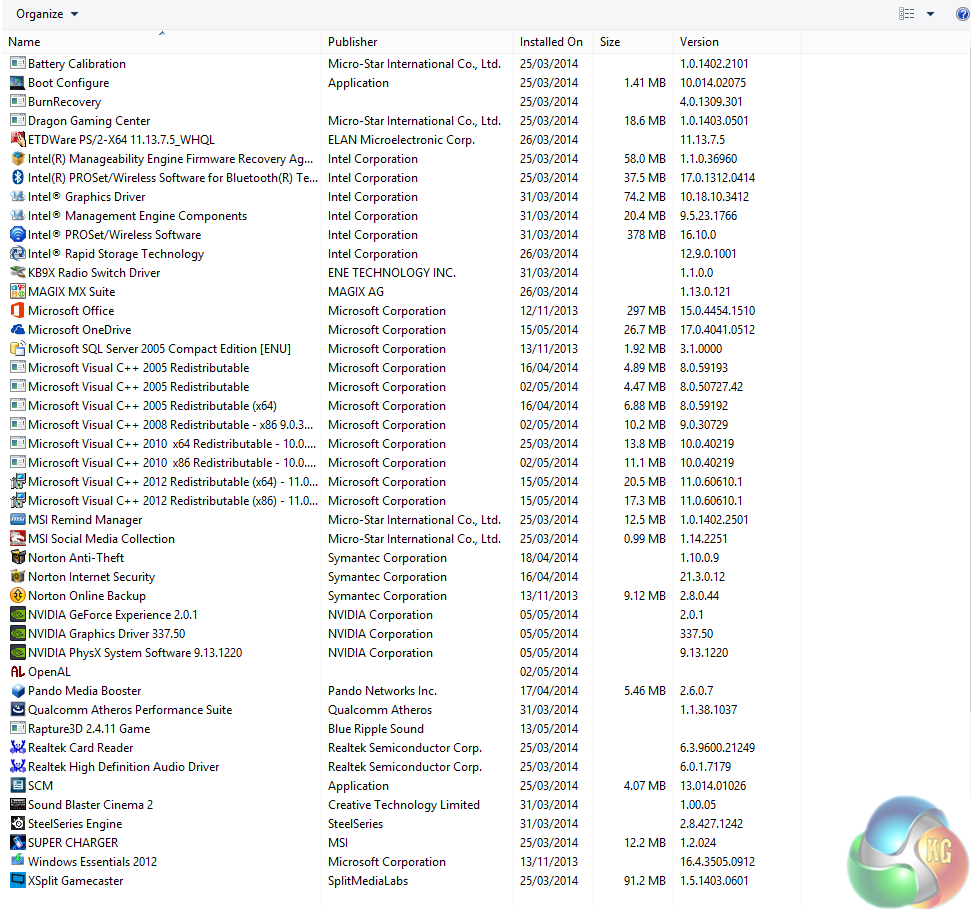The width and height of the screenshot is (971, 911).
Task: Click Visual C++ 2008 Redistributable x86 entry
Action: (x=171, y=424)
